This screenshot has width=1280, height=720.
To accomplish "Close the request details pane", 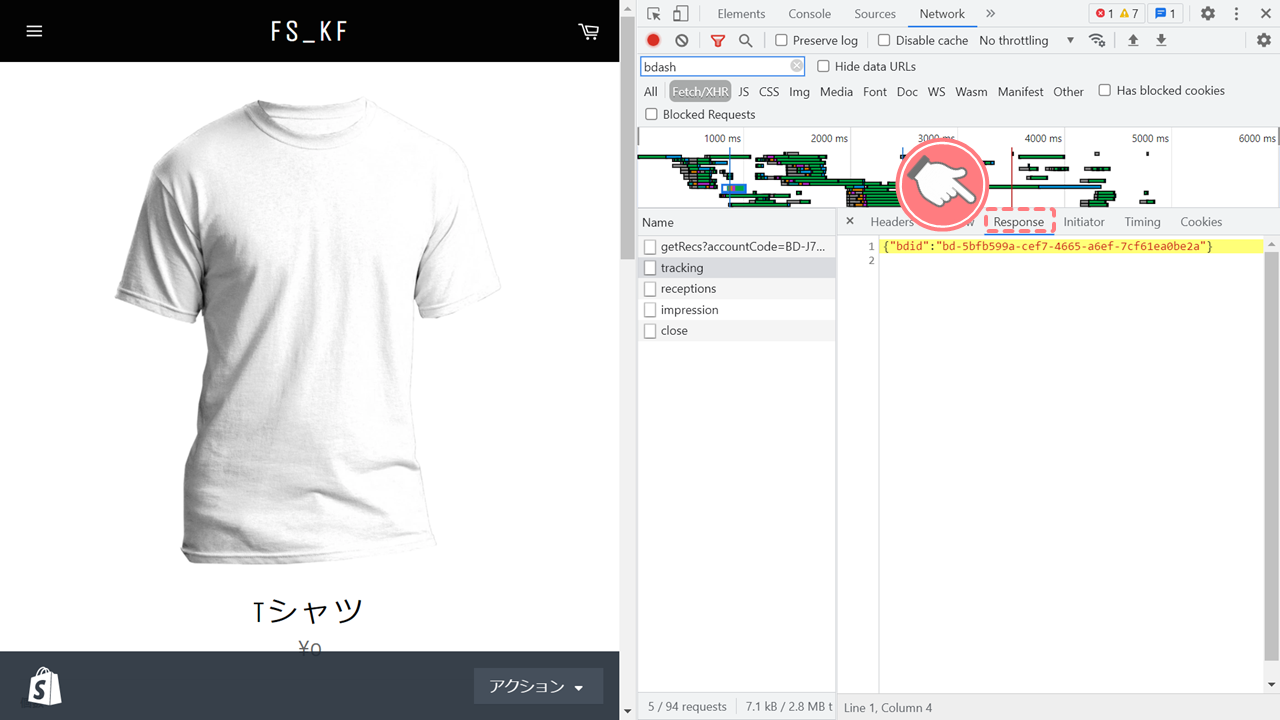I will (x=850, y=221).
